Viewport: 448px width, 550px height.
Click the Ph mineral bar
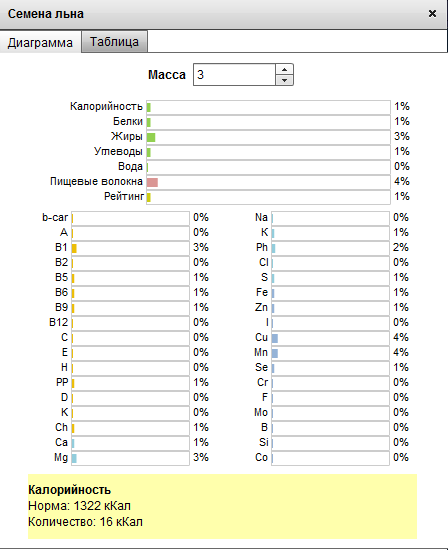click(330, 248)
